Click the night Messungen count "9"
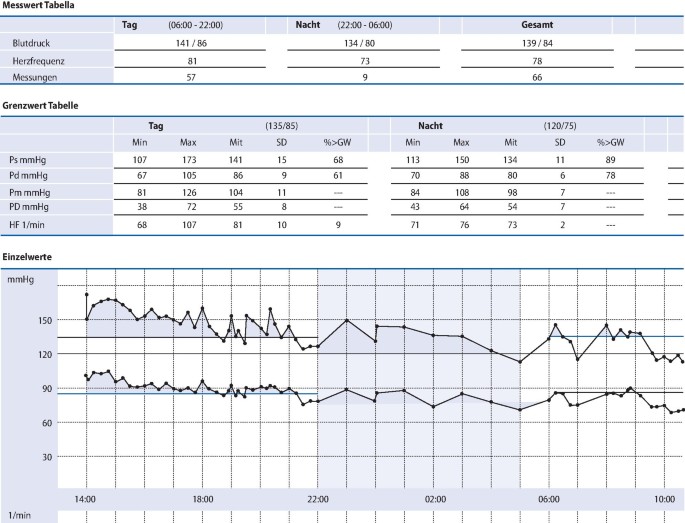The width and height of the screenshot is (685, 523). [x=365, y=77]
